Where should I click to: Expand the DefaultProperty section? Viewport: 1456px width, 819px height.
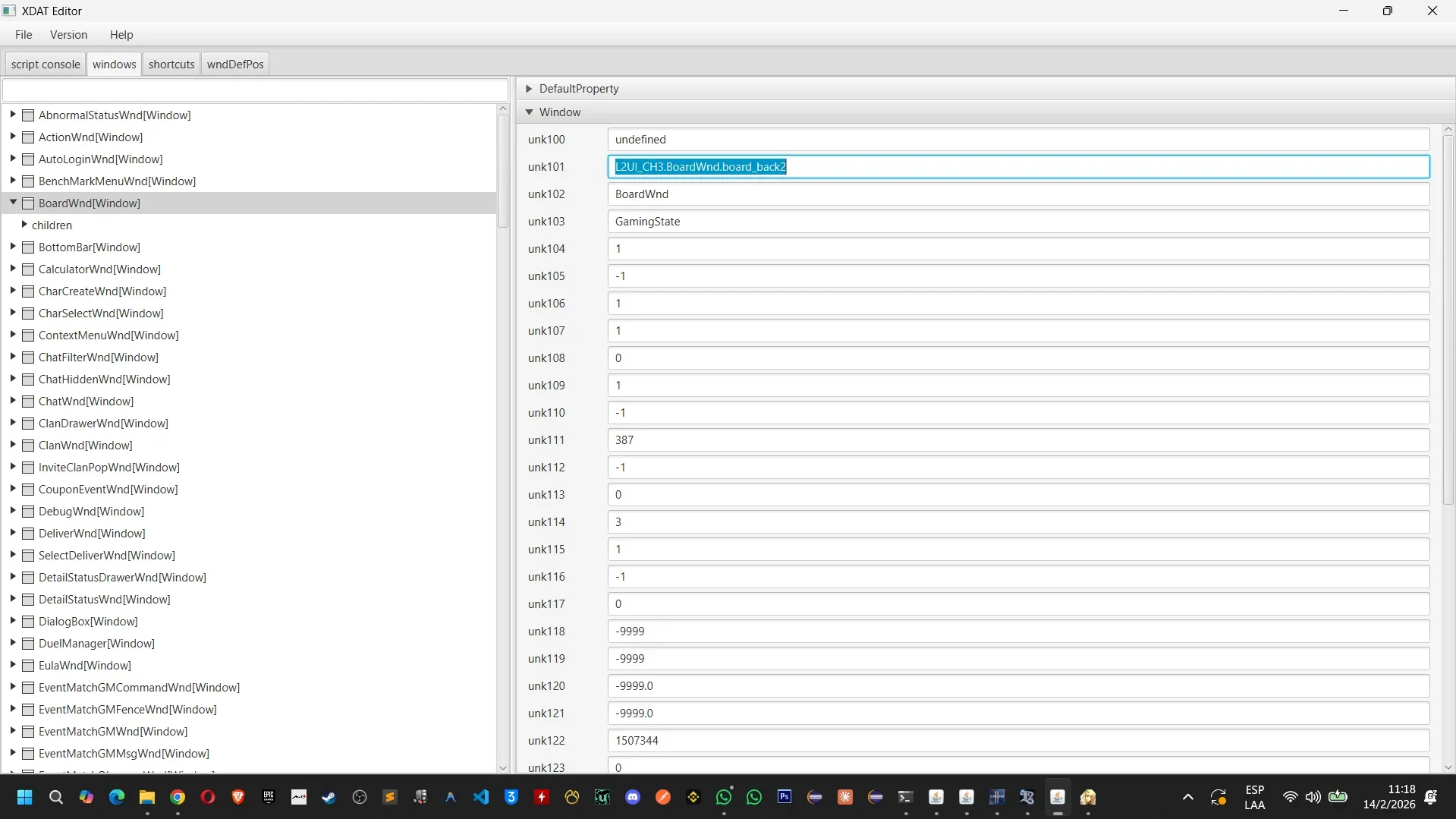529,89
